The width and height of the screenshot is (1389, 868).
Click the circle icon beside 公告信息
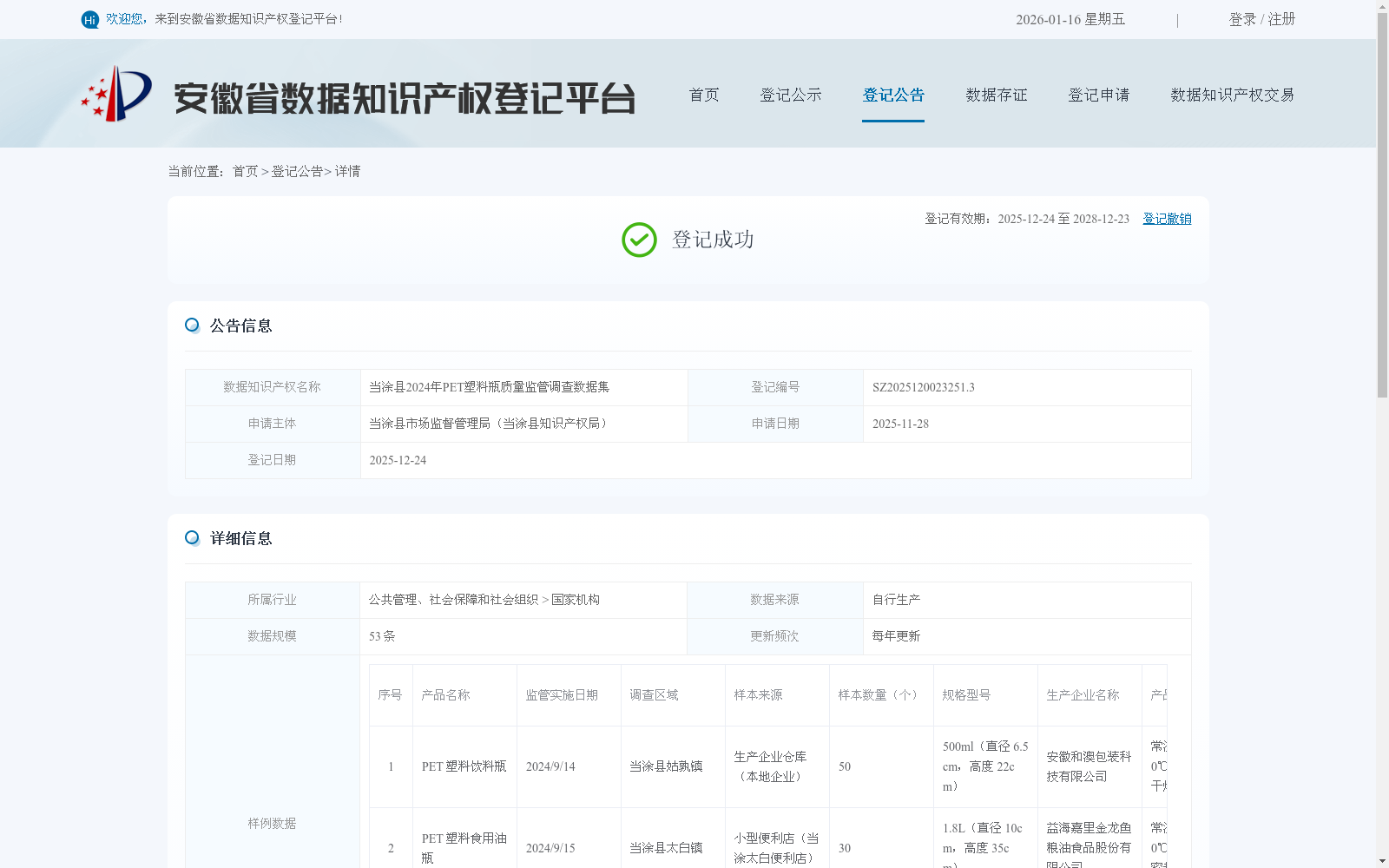(x=192, y=325)
